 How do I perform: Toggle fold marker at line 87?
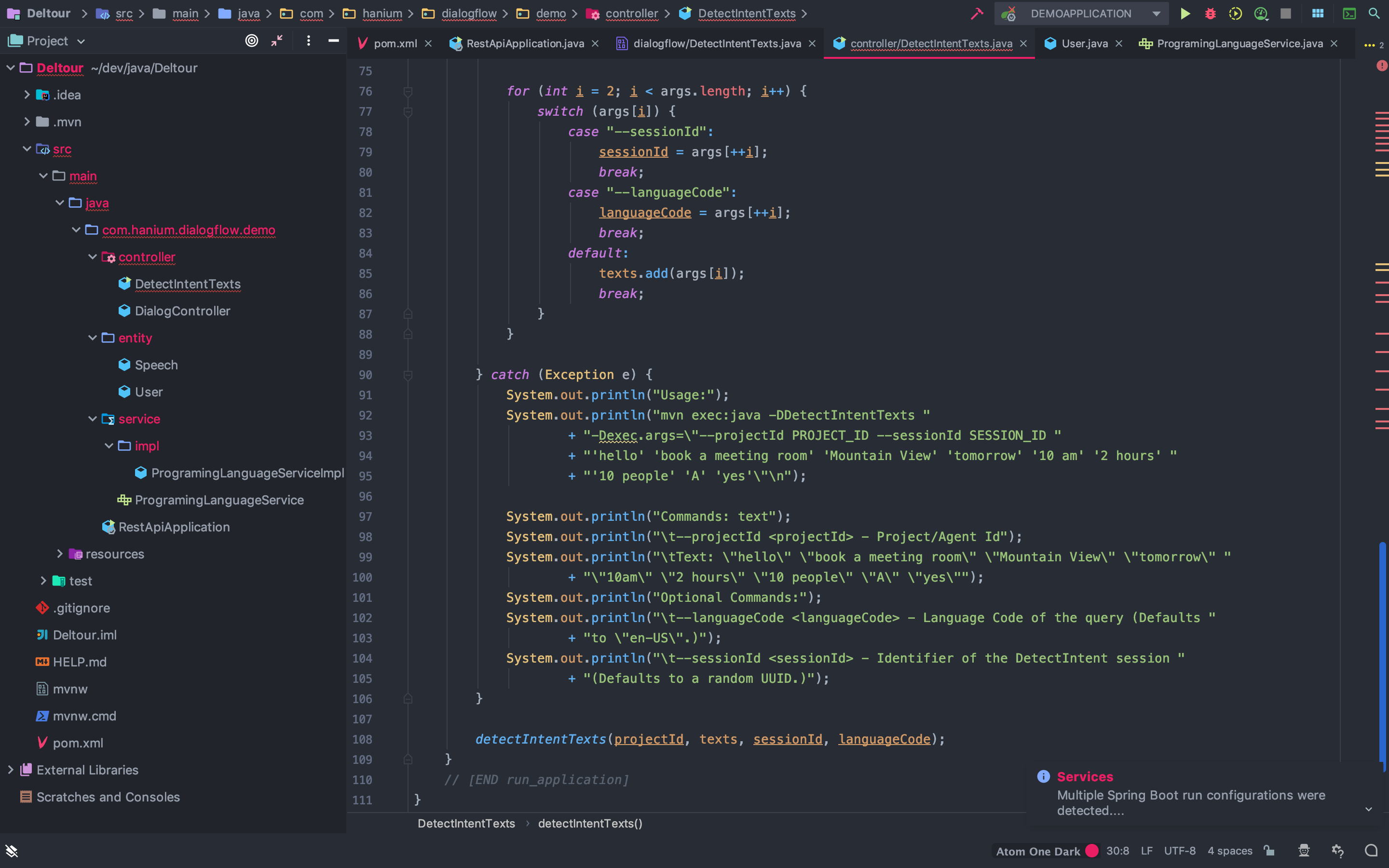(408, 314)
